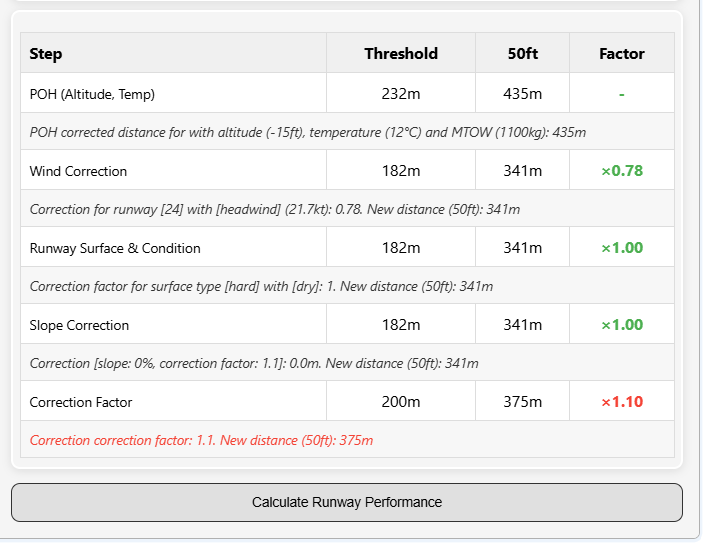
Task: Click the 375m Correction Factor 50ft value
Action: [522, 402]
